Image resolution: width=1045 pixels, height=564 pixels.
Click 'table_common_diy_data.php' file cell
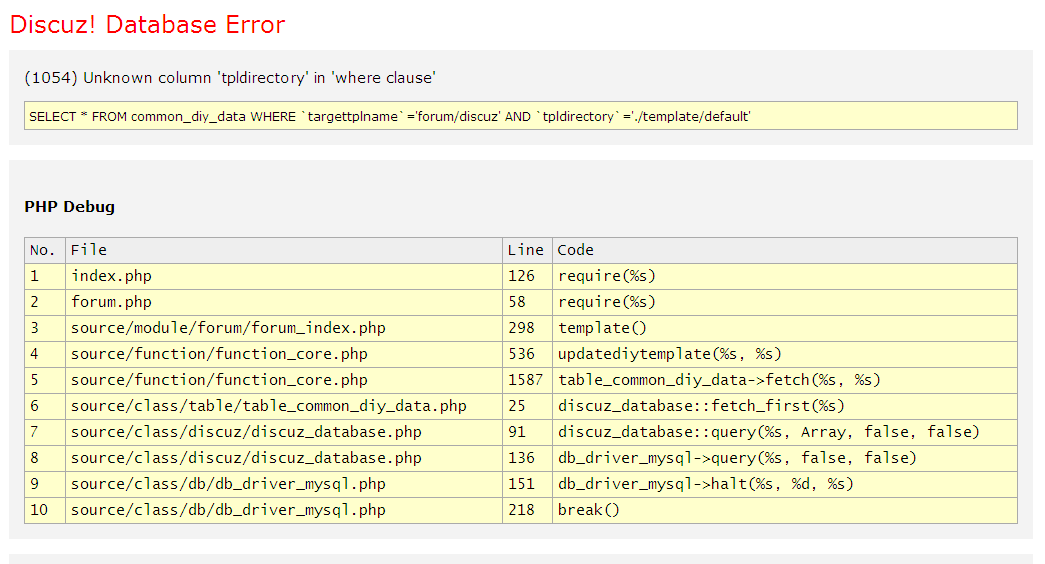click(x=284, y=406)
